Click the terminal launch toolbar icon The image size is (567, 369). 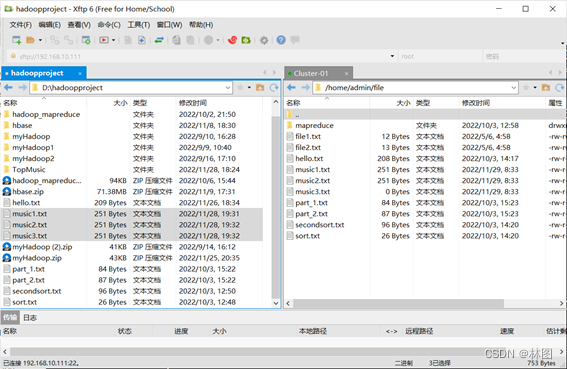tap(104, 40)
